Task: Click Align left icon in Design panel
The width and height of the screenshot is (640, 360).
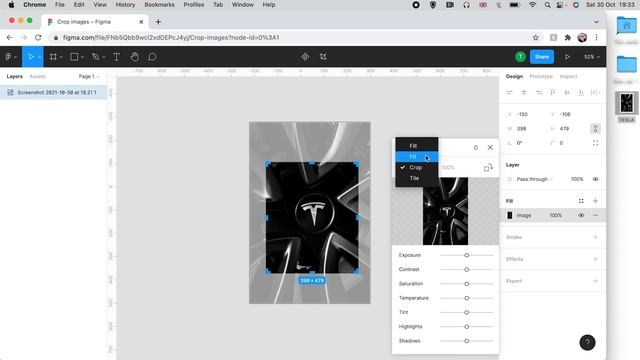Action: point(509,93)
